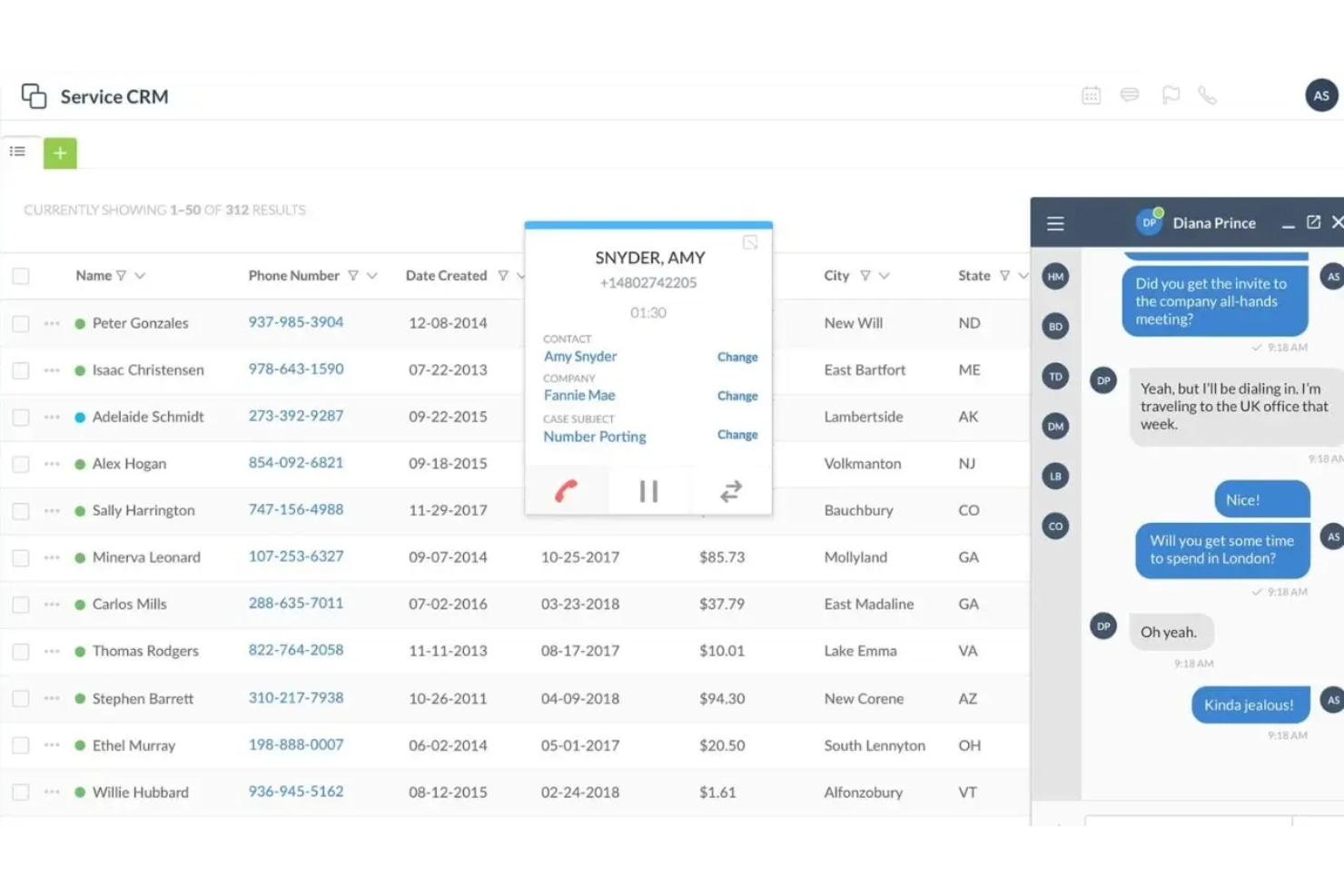Image resolution: width=1344 pixels, height=896 pixels.
Task: Expand the call popup window icon
Action: 750,242
